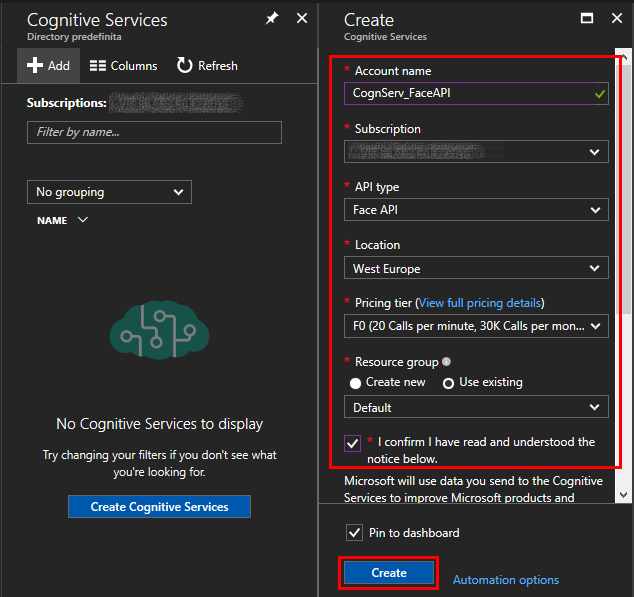Click the green validation checkmark in Account name
The image size is (634, 597).
click(600, 94)
